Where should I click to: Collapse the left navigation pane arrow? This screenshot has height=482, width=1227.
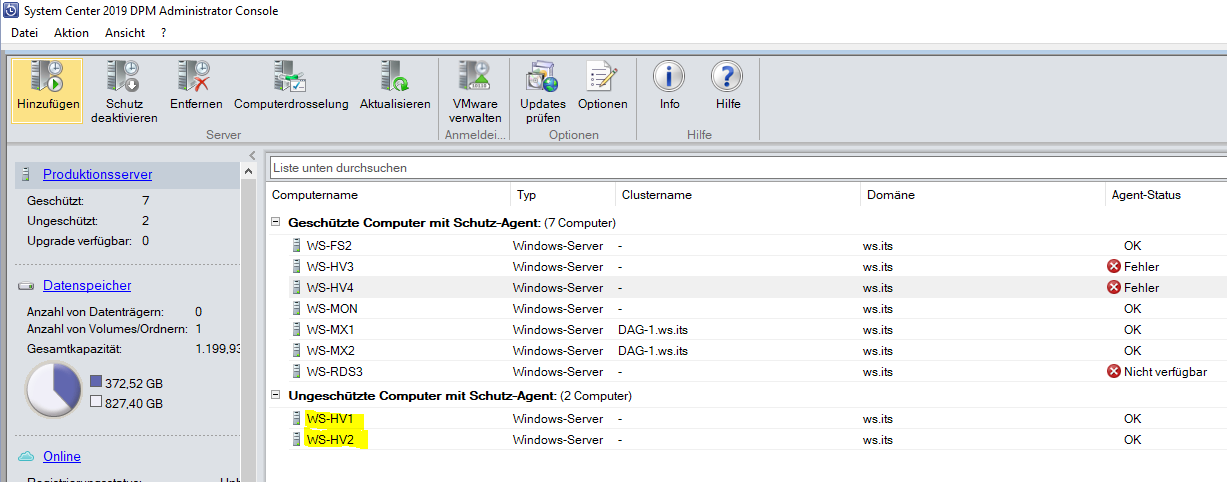pos(251,154)
